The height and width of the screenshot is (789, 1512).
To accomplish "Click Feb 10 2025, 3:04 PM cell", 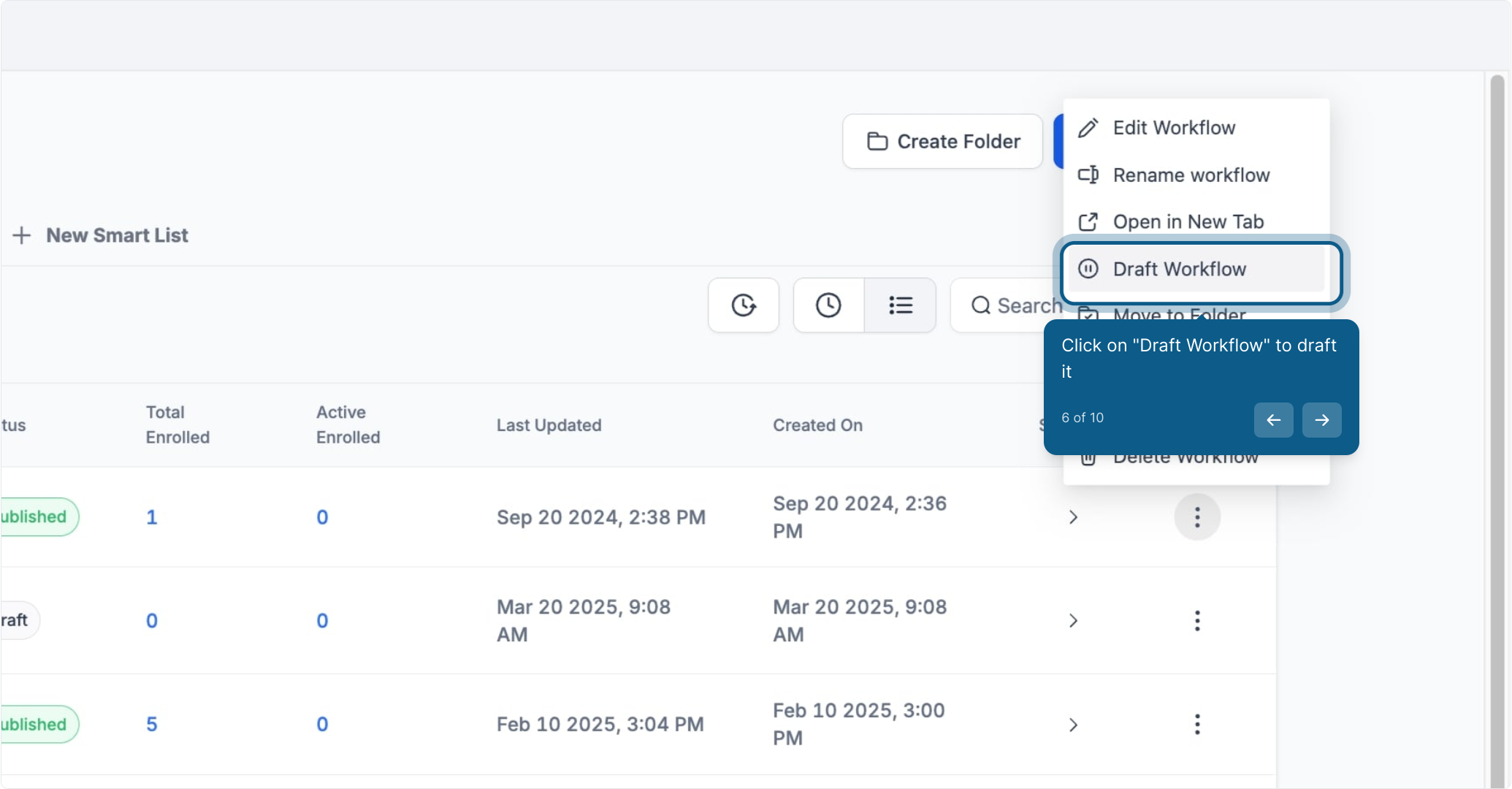I will coord(600,725).
